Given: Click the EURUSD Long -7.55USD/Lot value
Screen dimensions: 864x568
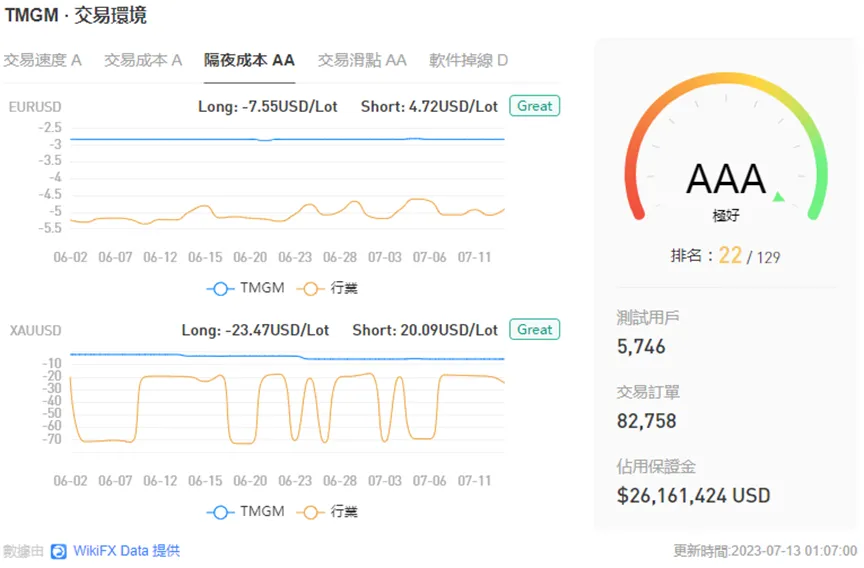Looking at the screenshot, I should (x=268, y=106).
